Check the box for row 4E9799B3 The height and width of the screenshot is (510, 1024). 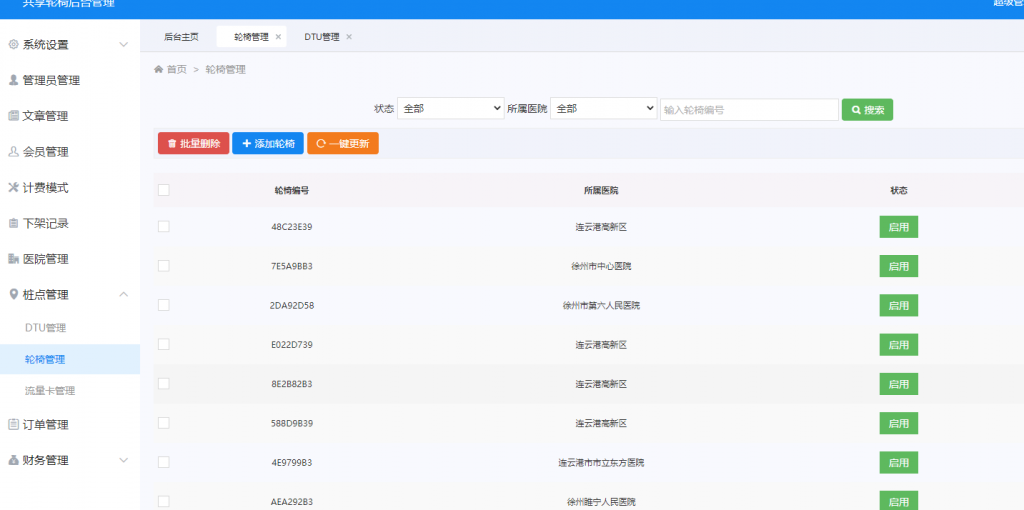(x=164, y=462)
